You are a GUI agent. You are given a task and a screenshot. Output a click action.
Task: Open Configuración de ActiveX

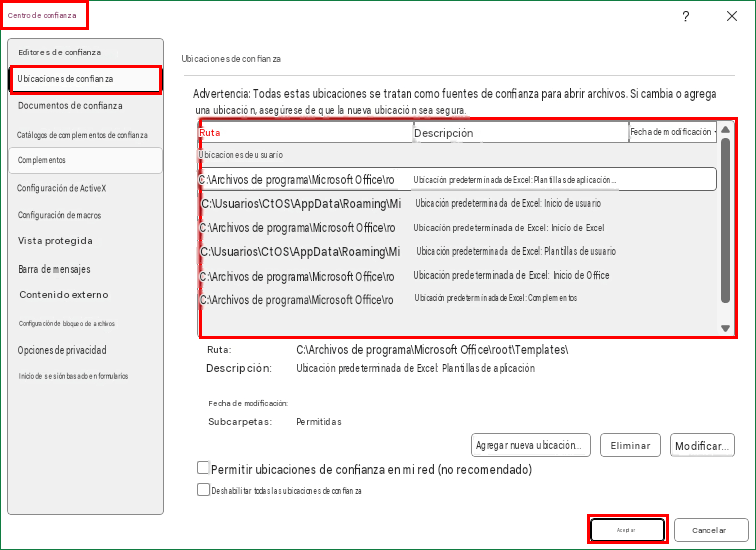click(61, 188)
